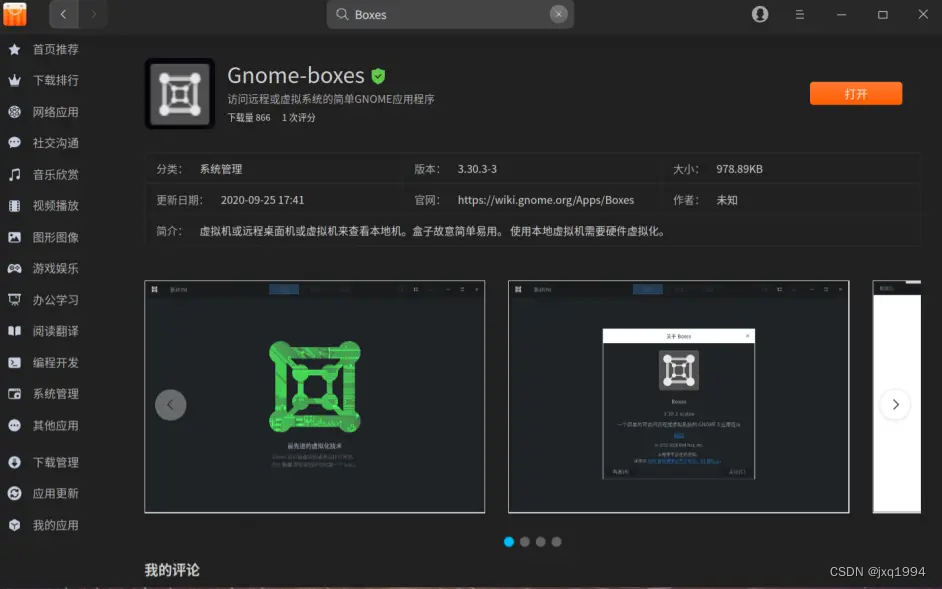Screen dimensions: 942x589
Task: Click the size value 978.89KB
Action: (x=739, y=169)
